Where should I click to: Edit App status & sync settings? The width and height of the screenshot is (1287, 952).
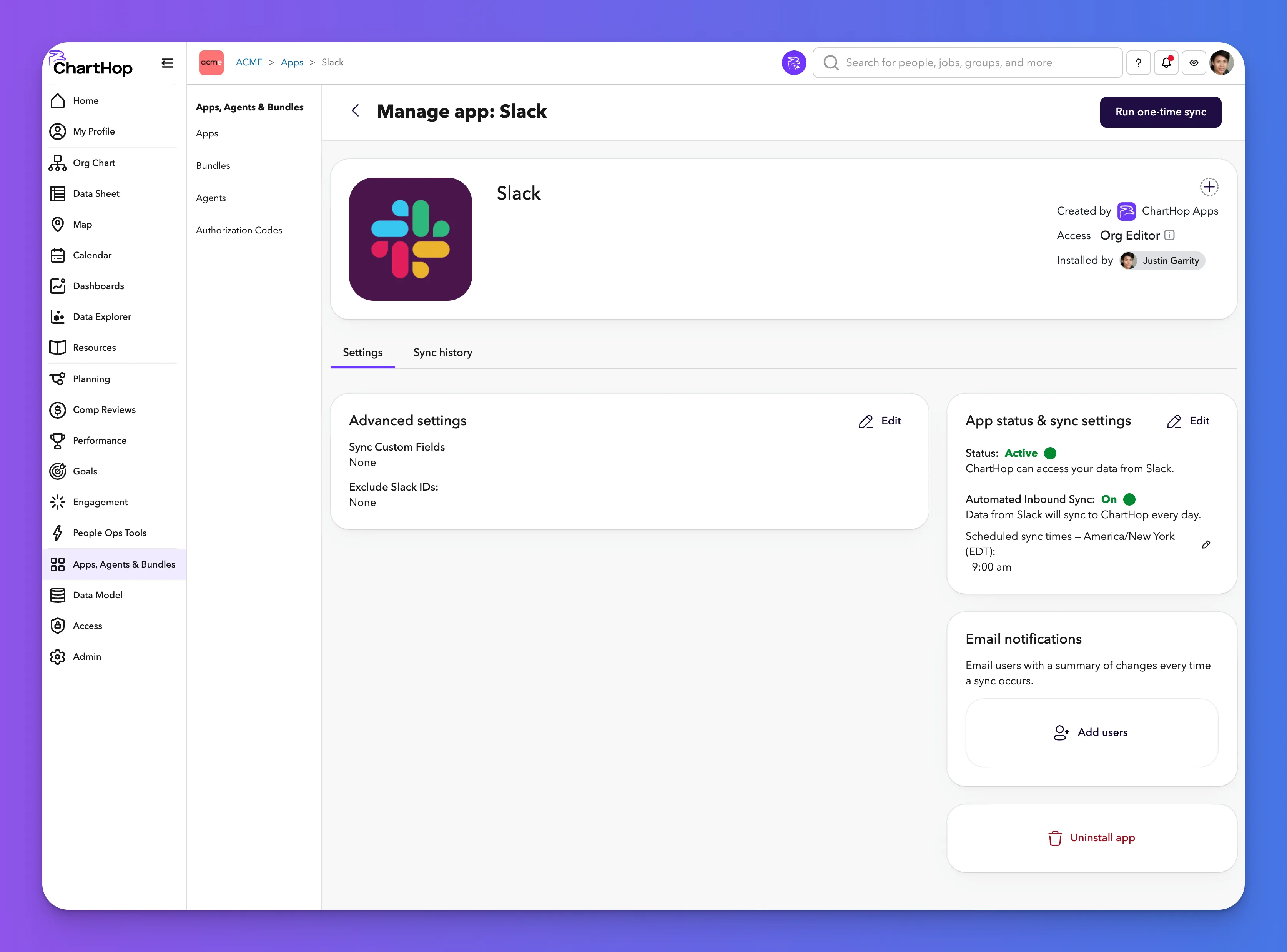(1188, 421)
